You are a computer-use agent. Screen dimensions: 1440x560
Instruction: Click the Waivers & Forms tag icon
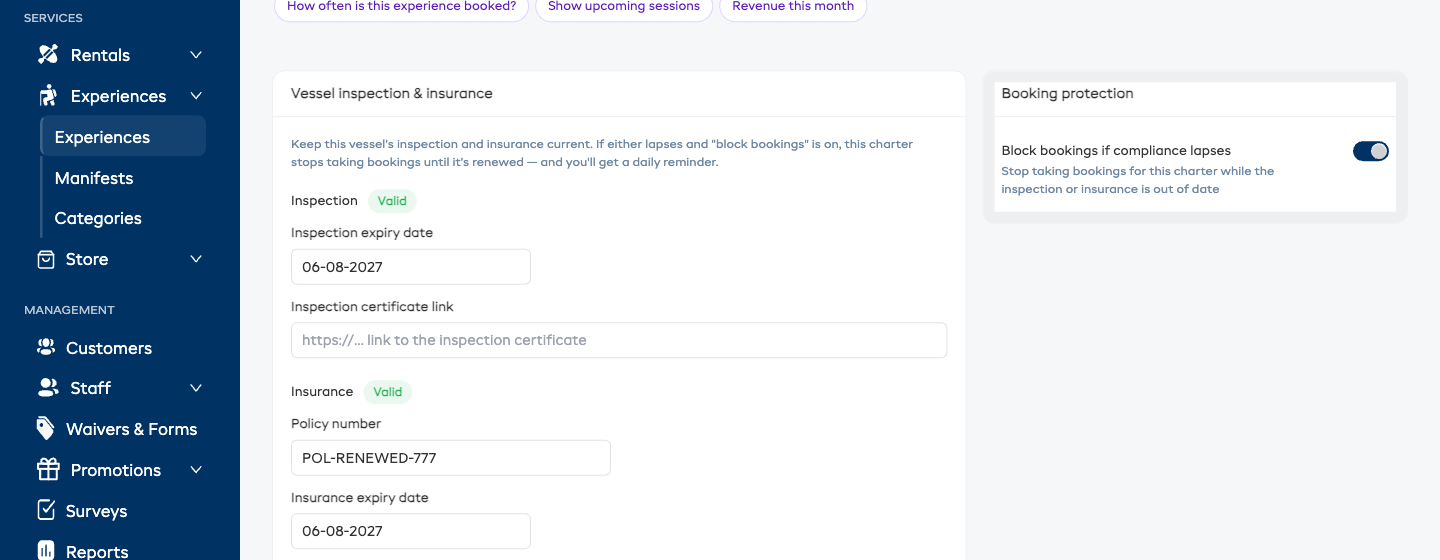pyautogui.click(x=46, y=429)
